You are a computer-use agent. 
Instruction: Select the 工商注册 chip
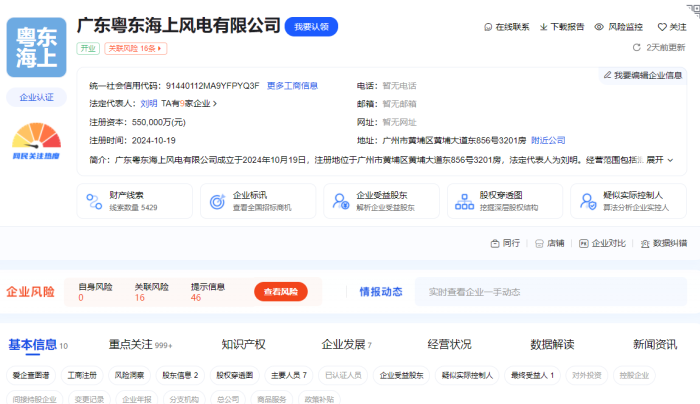tap(82, 375)
